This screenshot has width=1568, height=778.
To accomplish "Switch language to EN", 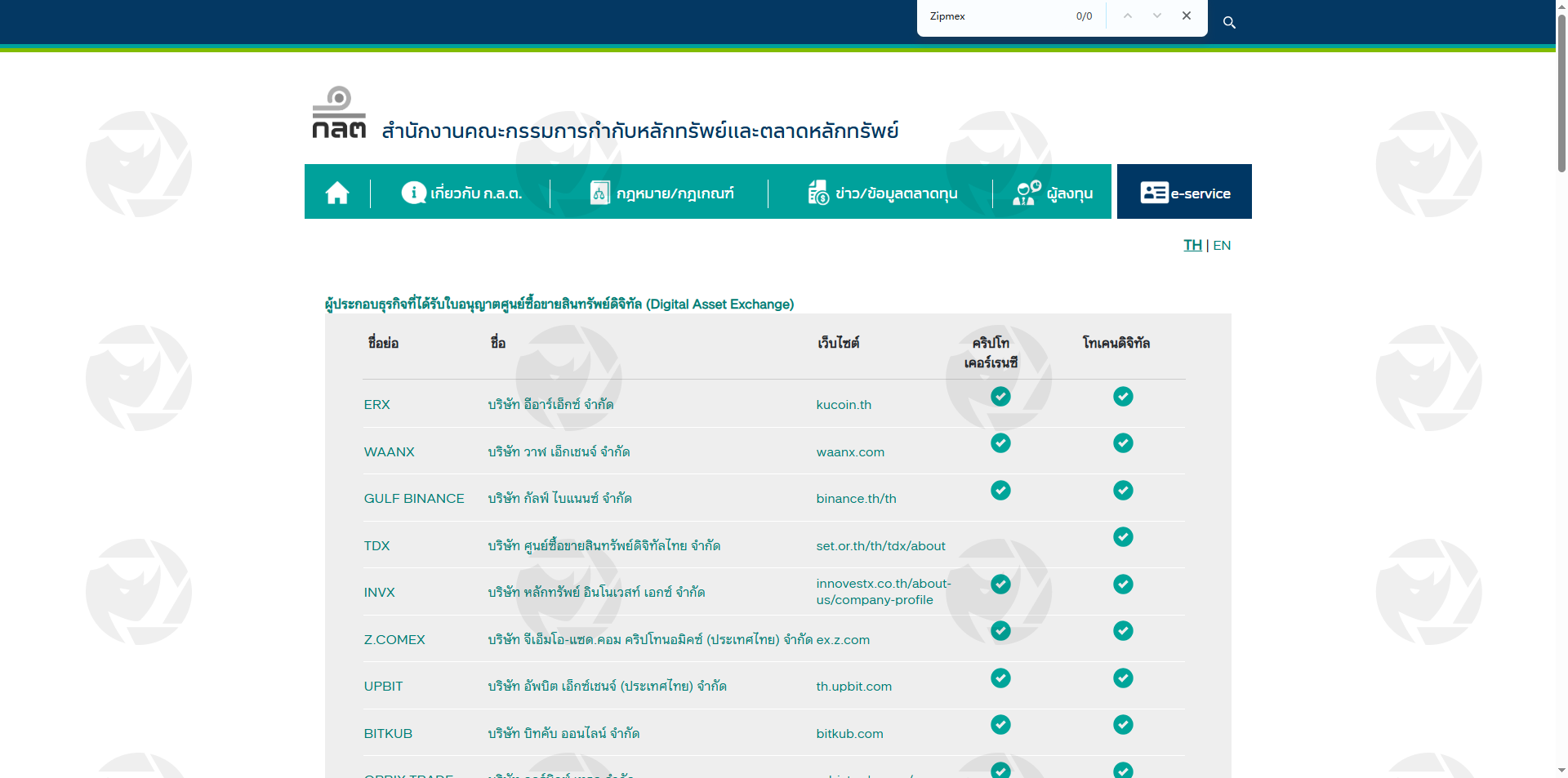I will coord(1222,245).
